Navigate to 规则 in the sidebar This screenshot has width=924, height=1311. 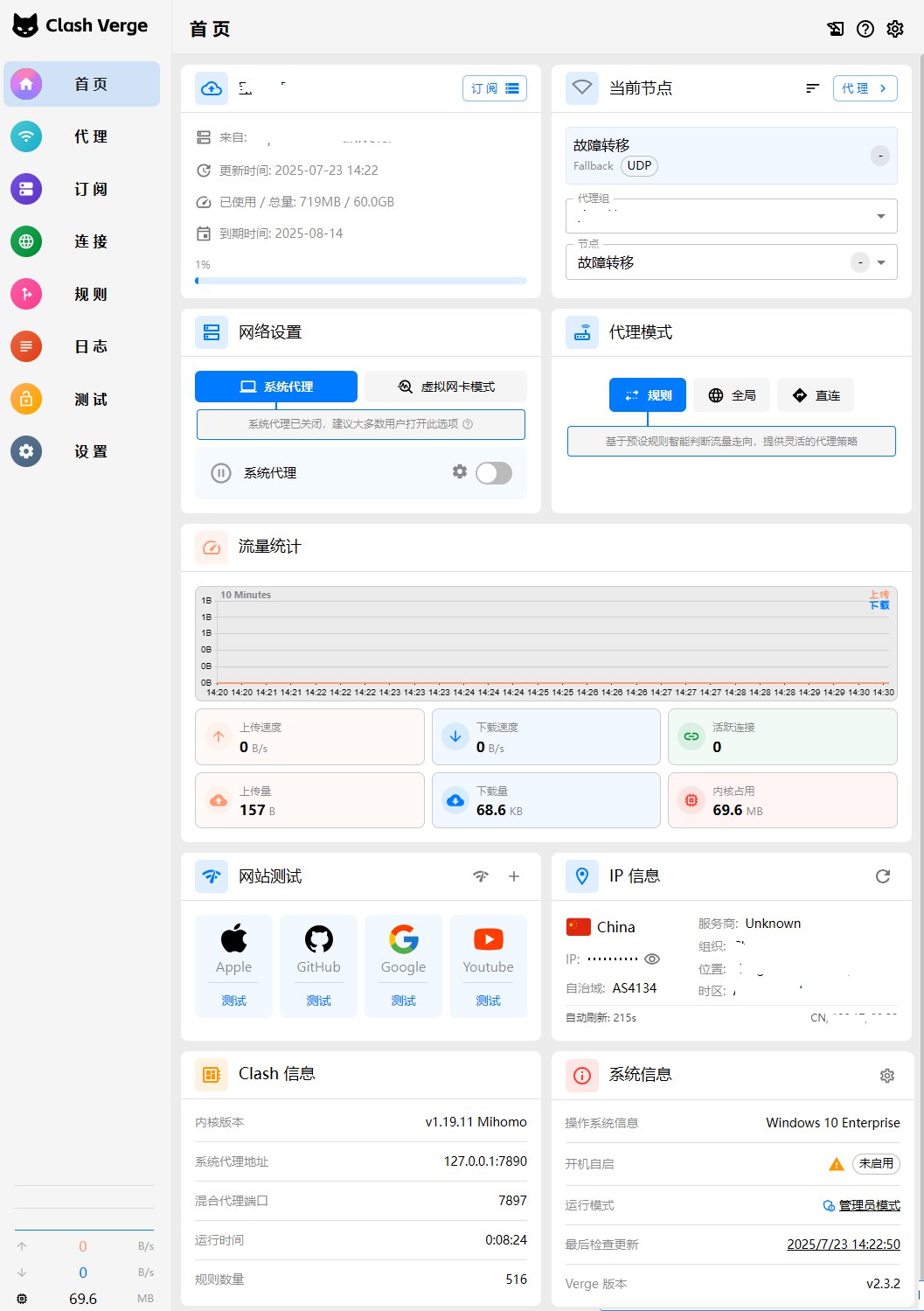click(x=82, y=294)
